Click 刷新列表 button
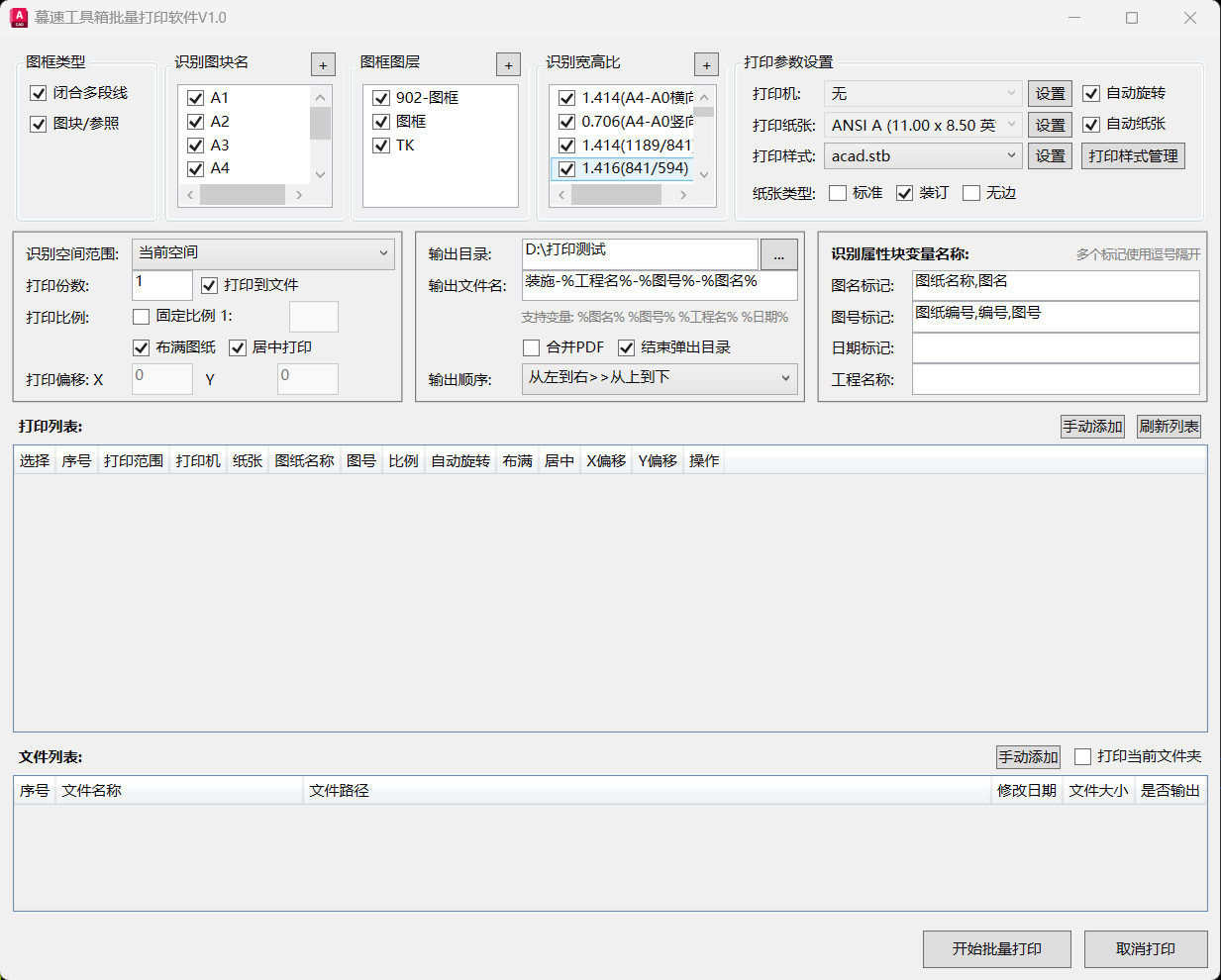The width and height of the screenshot is (1221, 980). (x=1170, y=427)
